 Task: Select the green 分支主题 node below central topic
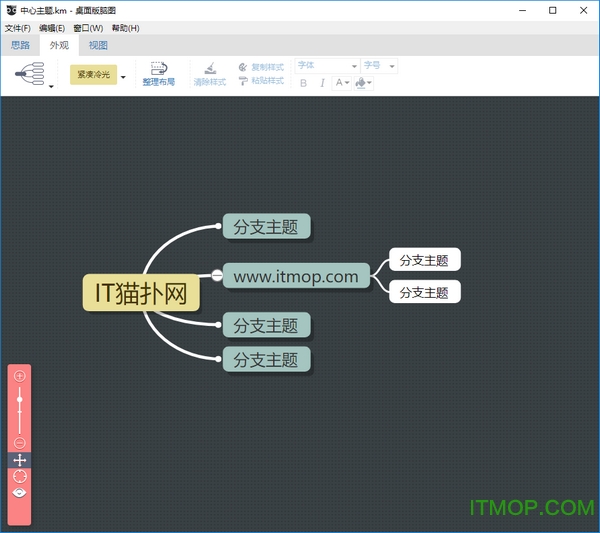click(x=266, y=325)
